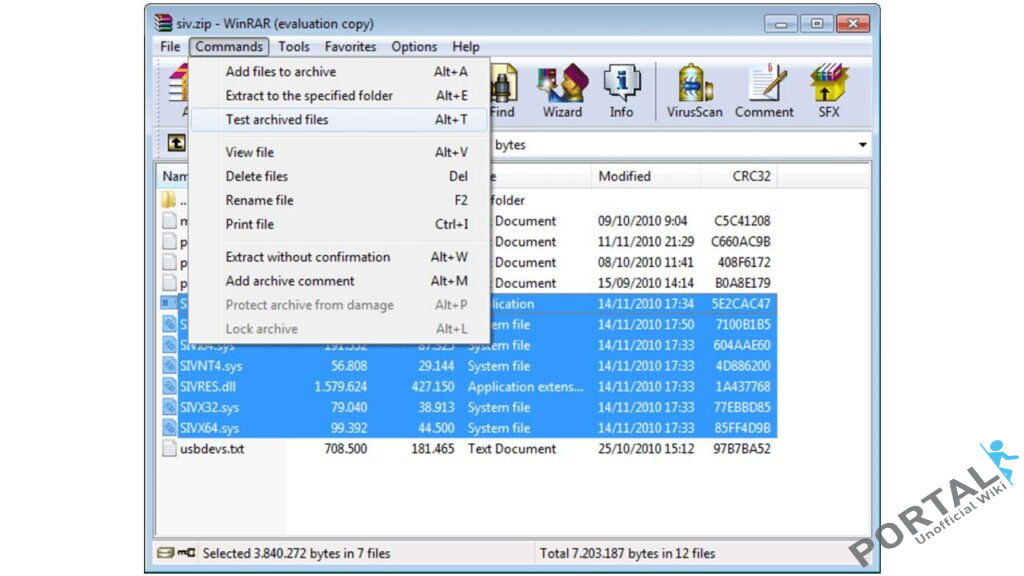Screen dimensions: 1024x576
Task: Click modified date 25/10/2010 15:12
Action: click(x=646, y=449)
